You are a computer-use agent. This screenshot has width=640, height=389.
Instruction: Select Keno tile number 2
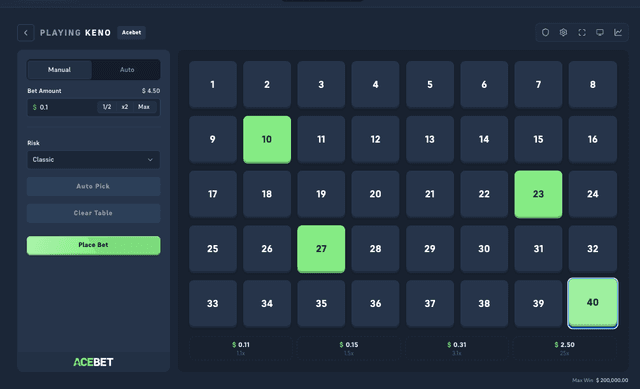tap(267, 84)
